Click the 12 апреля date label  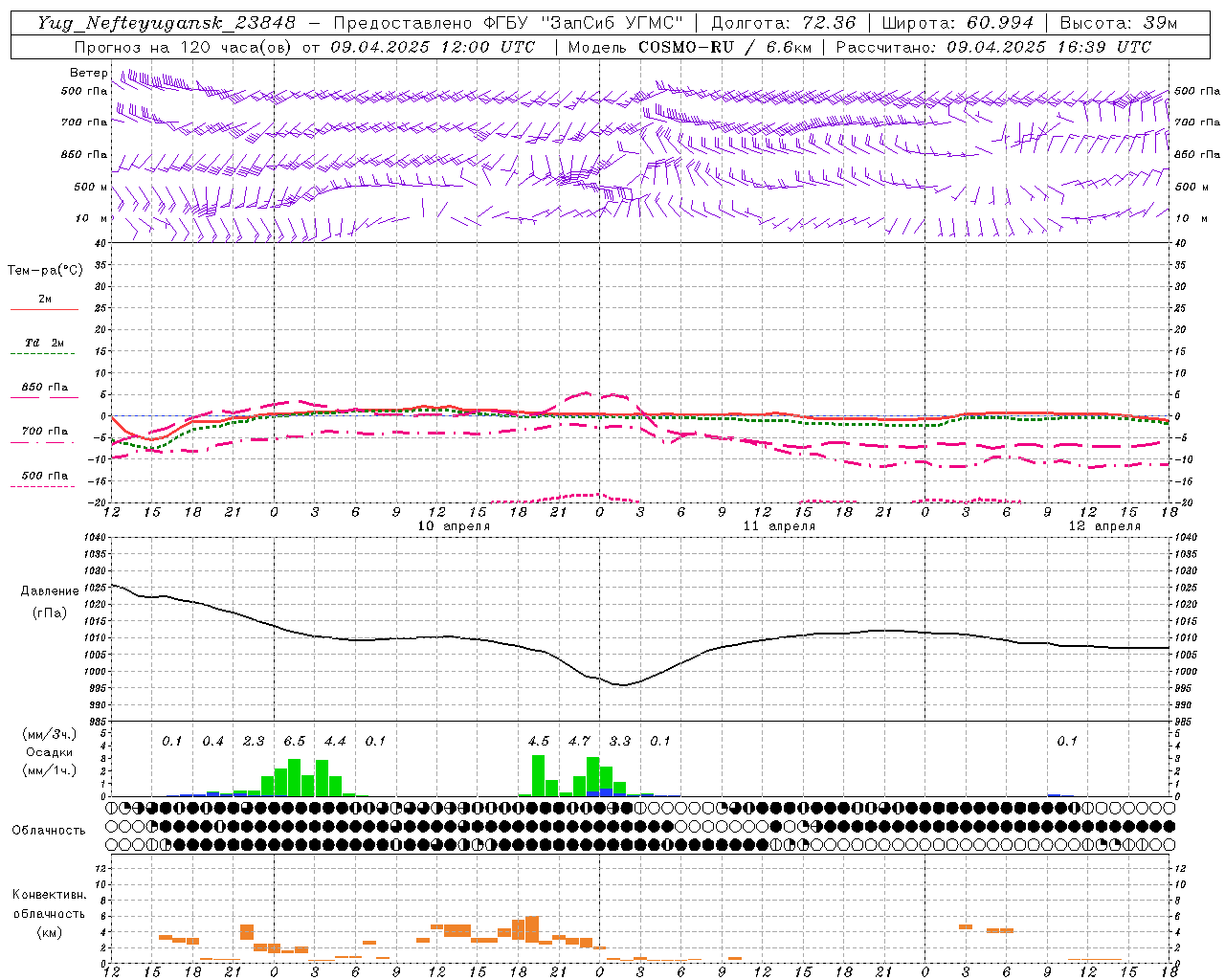1104,526
